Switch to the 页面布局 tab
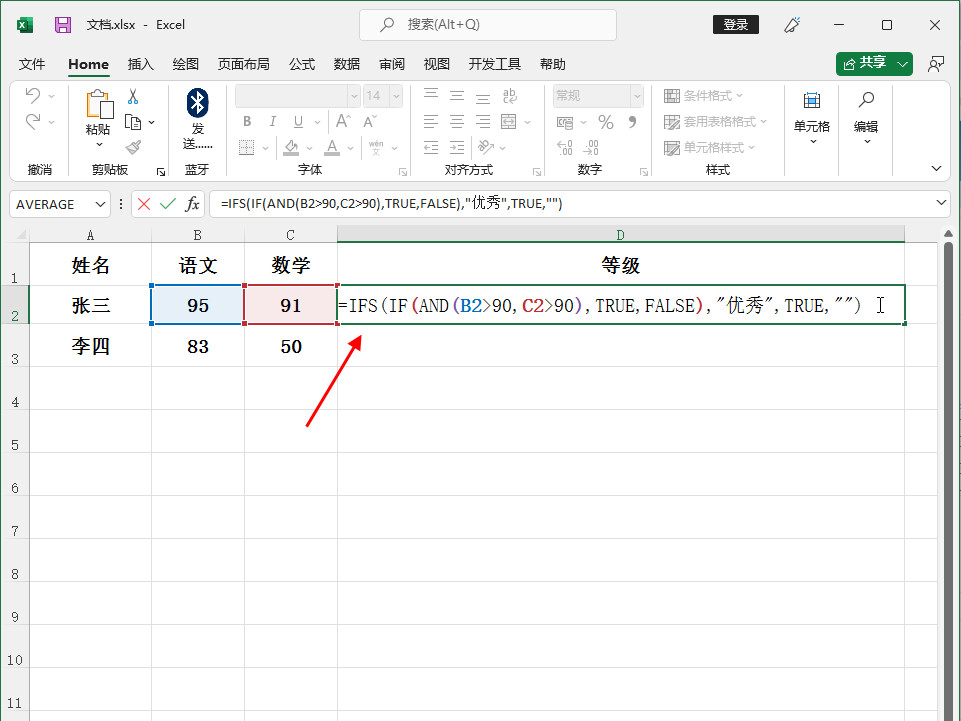961x721 pixels. (243, 64)
